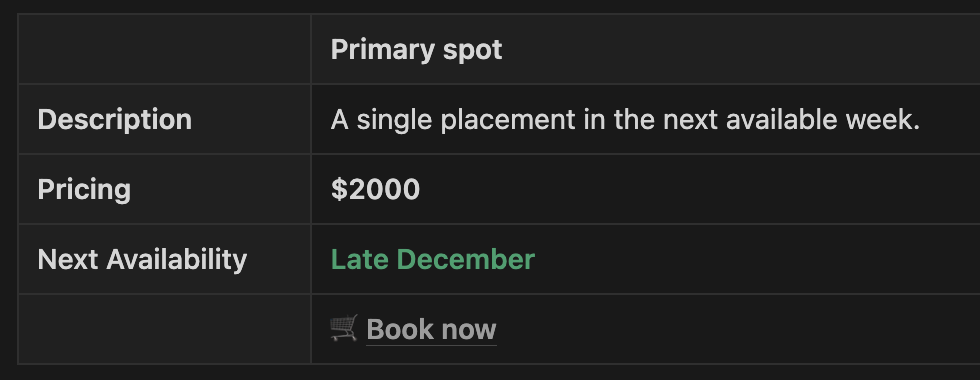The image size is (980, 380).
Task: Click the word "Late" in green text
Action: click(x=359, y=259)
